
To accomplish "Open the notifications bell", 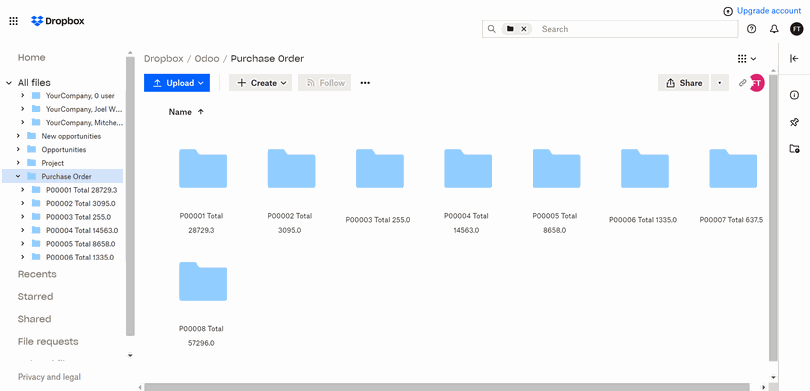I will click(x=774, y=29).
